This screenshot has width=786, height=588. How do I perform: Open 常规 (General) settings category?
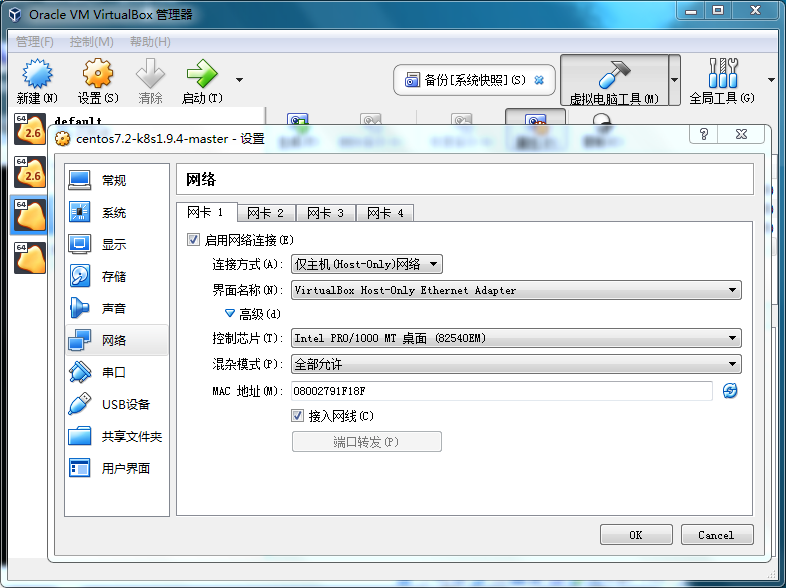click(x=117, y=180)
